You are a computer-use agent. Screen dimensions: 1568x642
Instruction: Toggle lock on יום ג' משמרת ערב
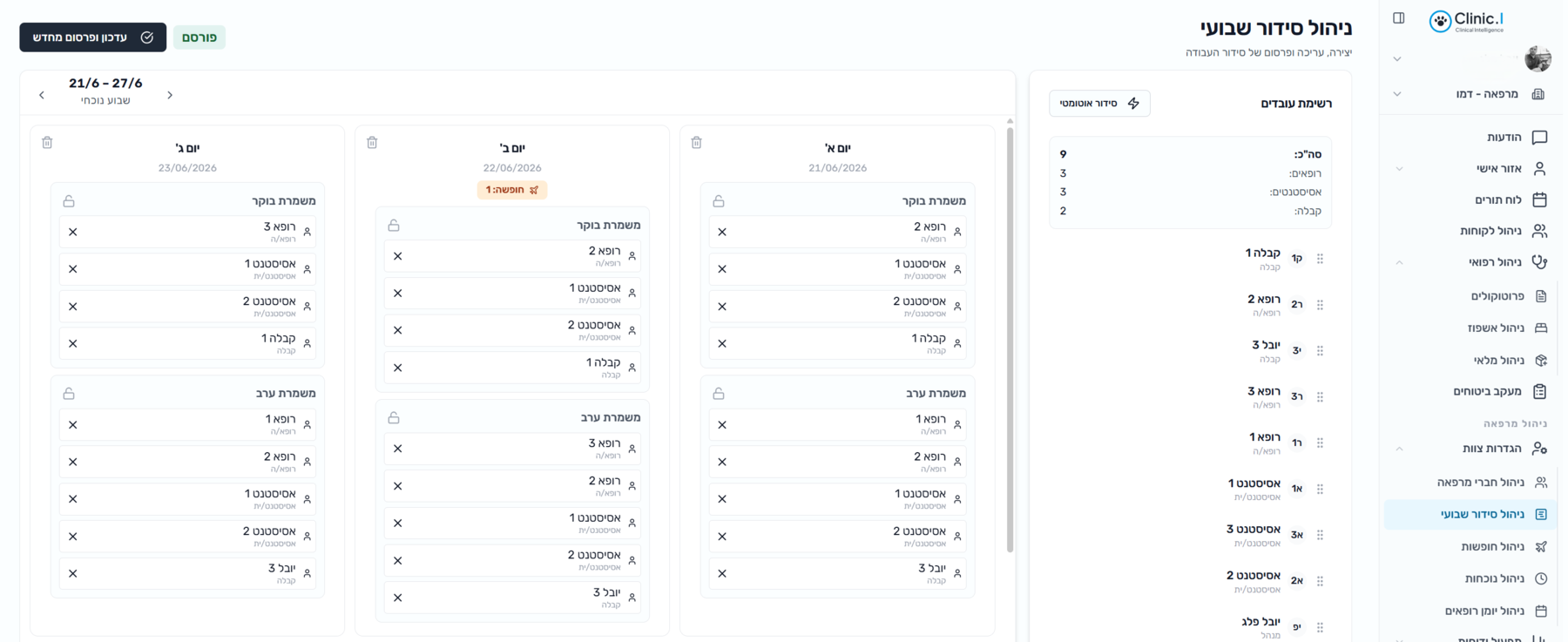69,394
